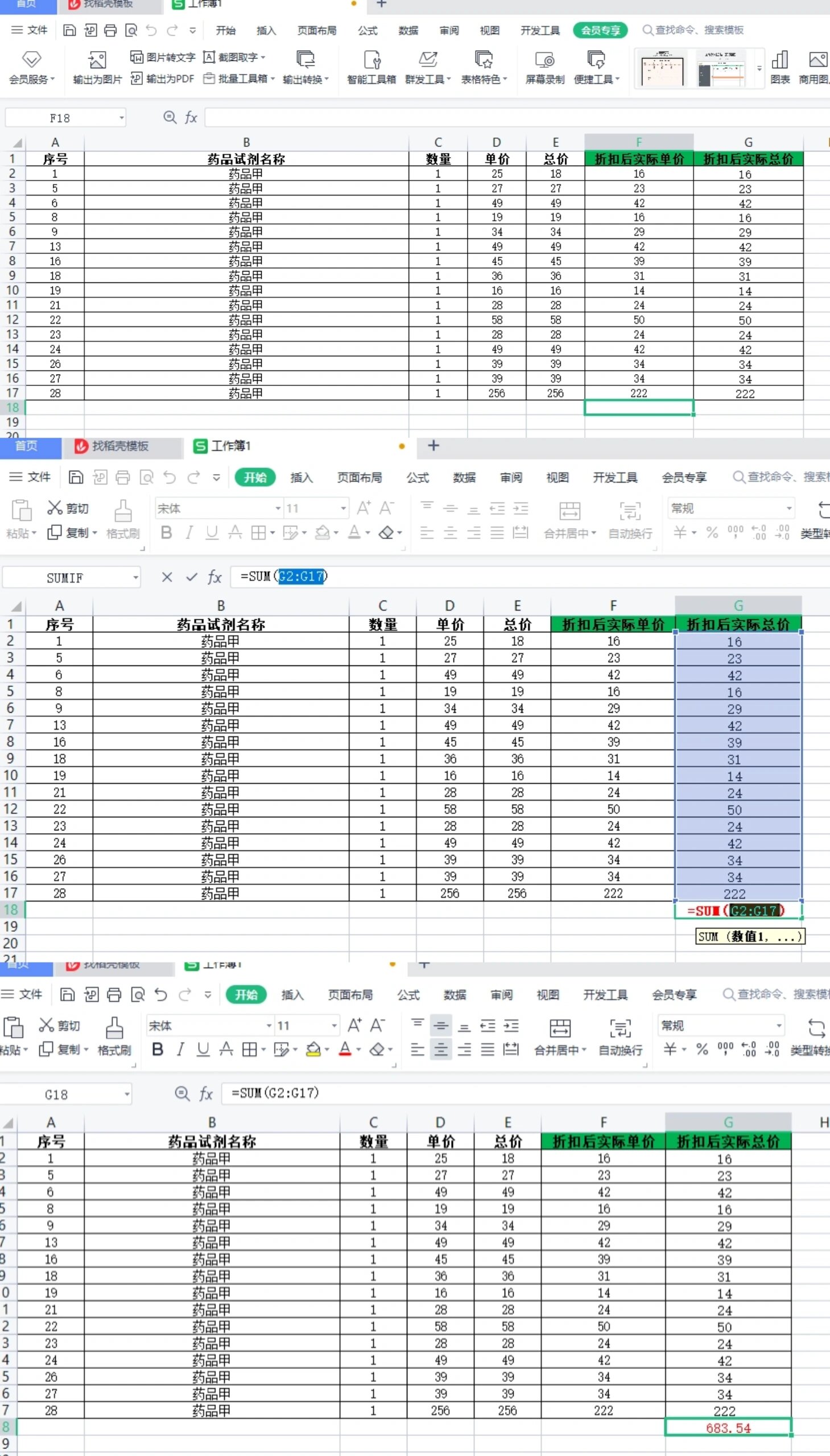Screen dimensions: 830x1456
Task: Click the eraser clear icon in the G18 window
Action: click(377, 1050)
